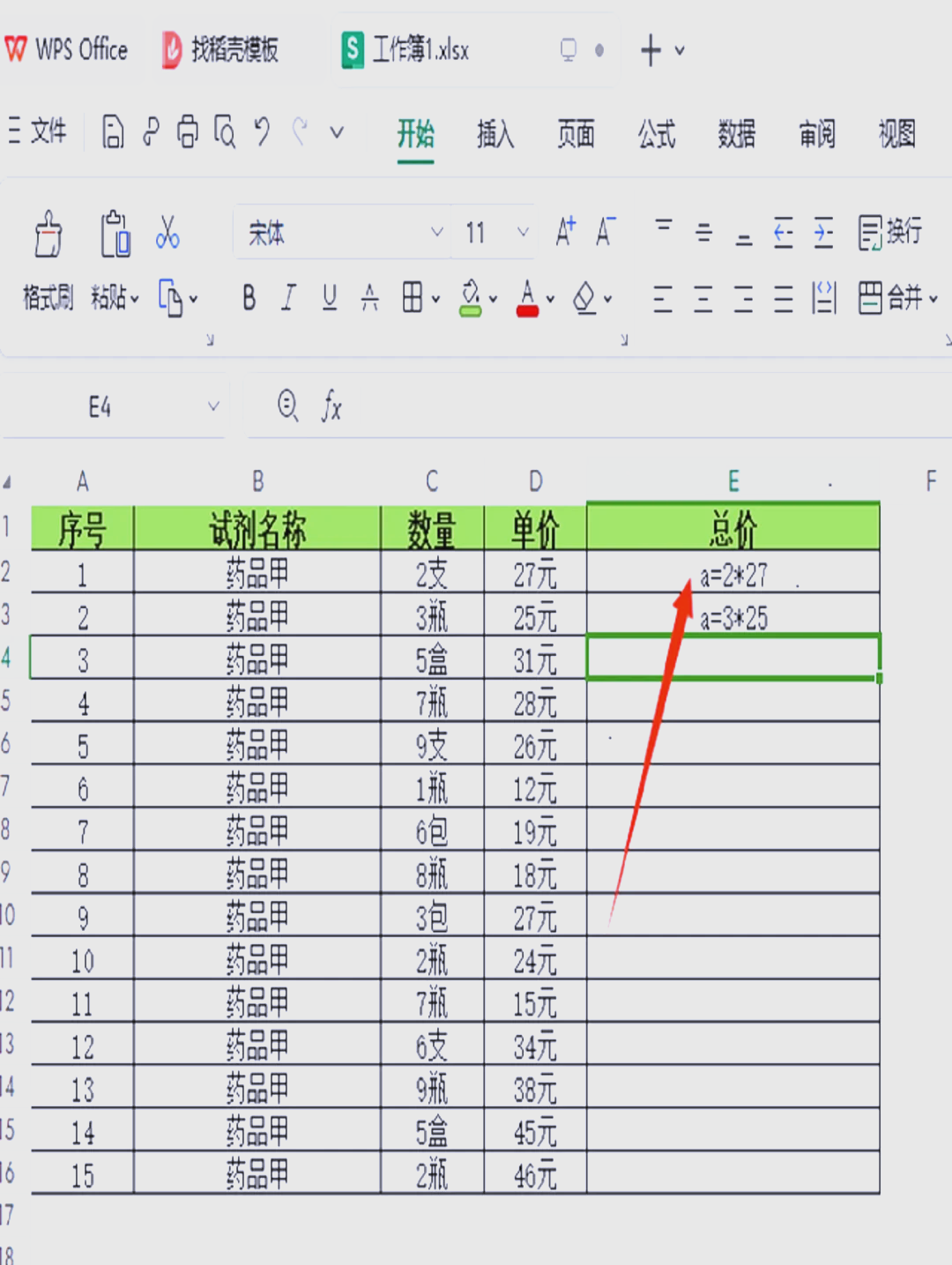This screenshot has height=1265, width=952.
Task: Toggle italic formatting
Action: 288,298
